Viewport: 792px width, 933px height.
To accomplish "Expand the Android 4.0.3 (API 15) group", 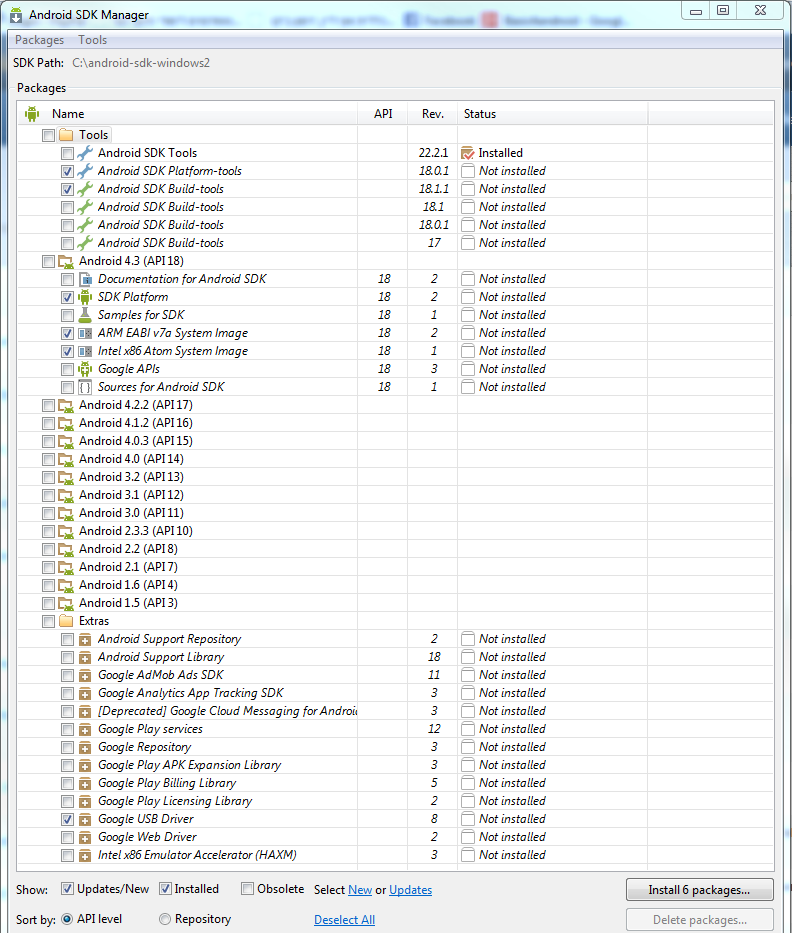I will click(x=136, y=441).
